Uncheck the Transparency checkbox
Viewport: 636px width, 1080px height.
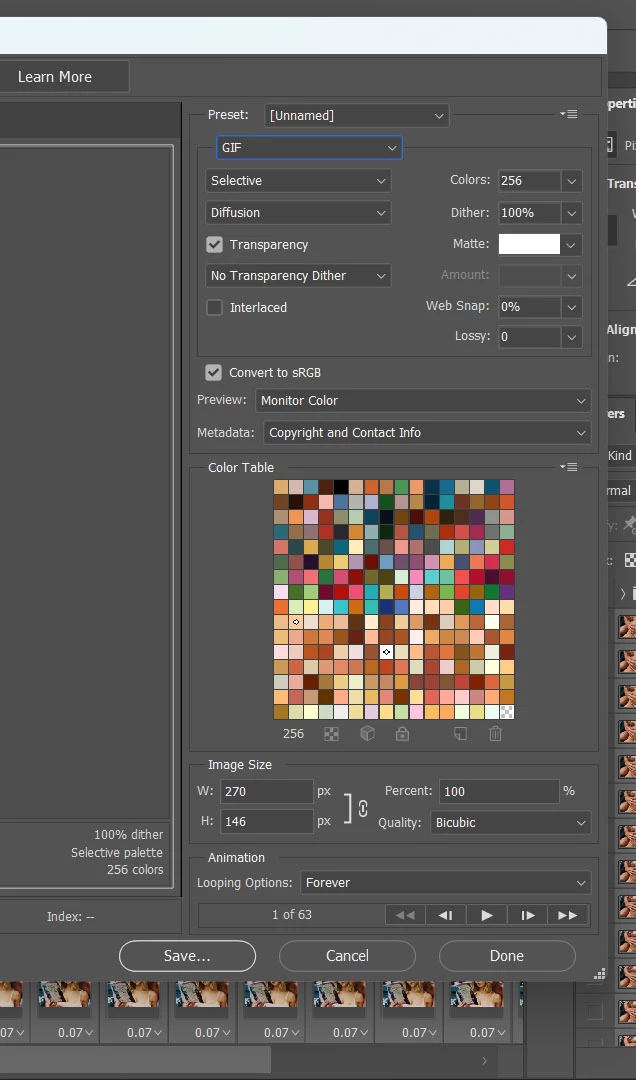tap(214, 245)
